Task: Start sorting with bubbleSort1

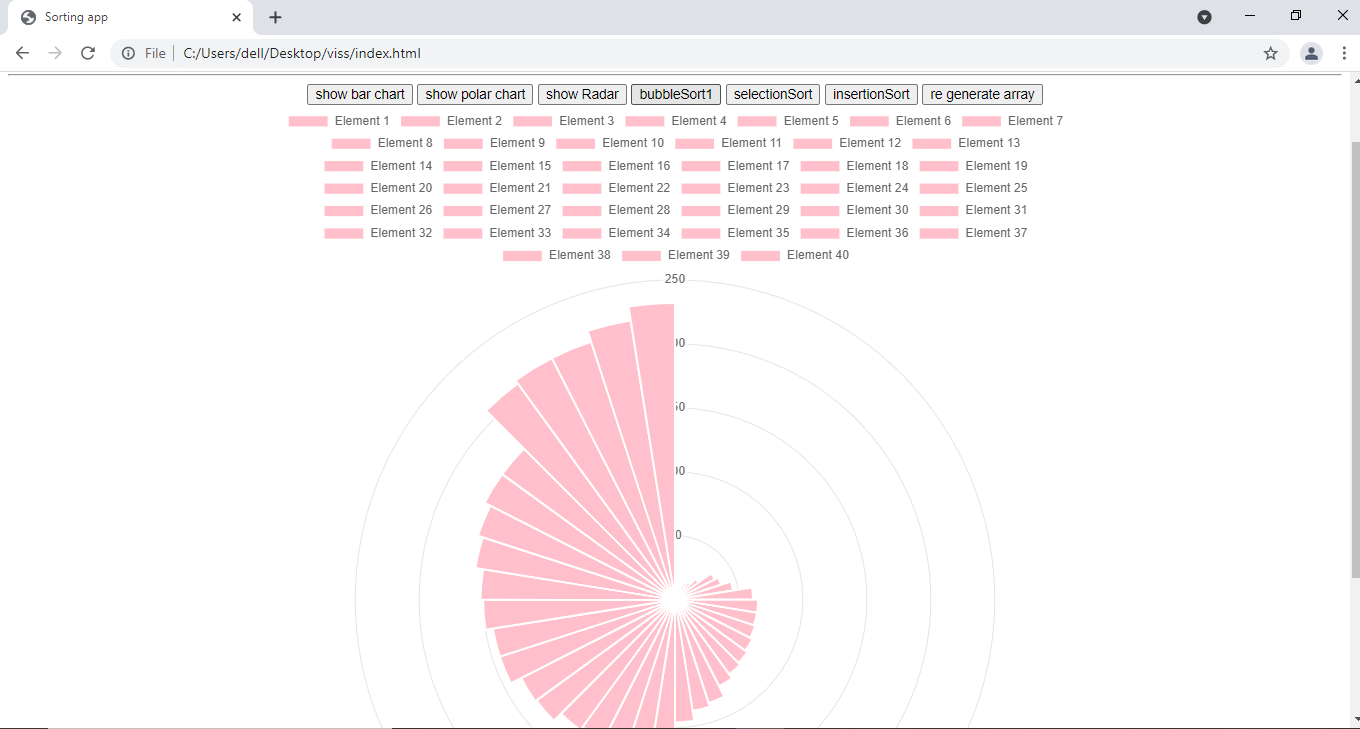Action: (x=675, y=94)
